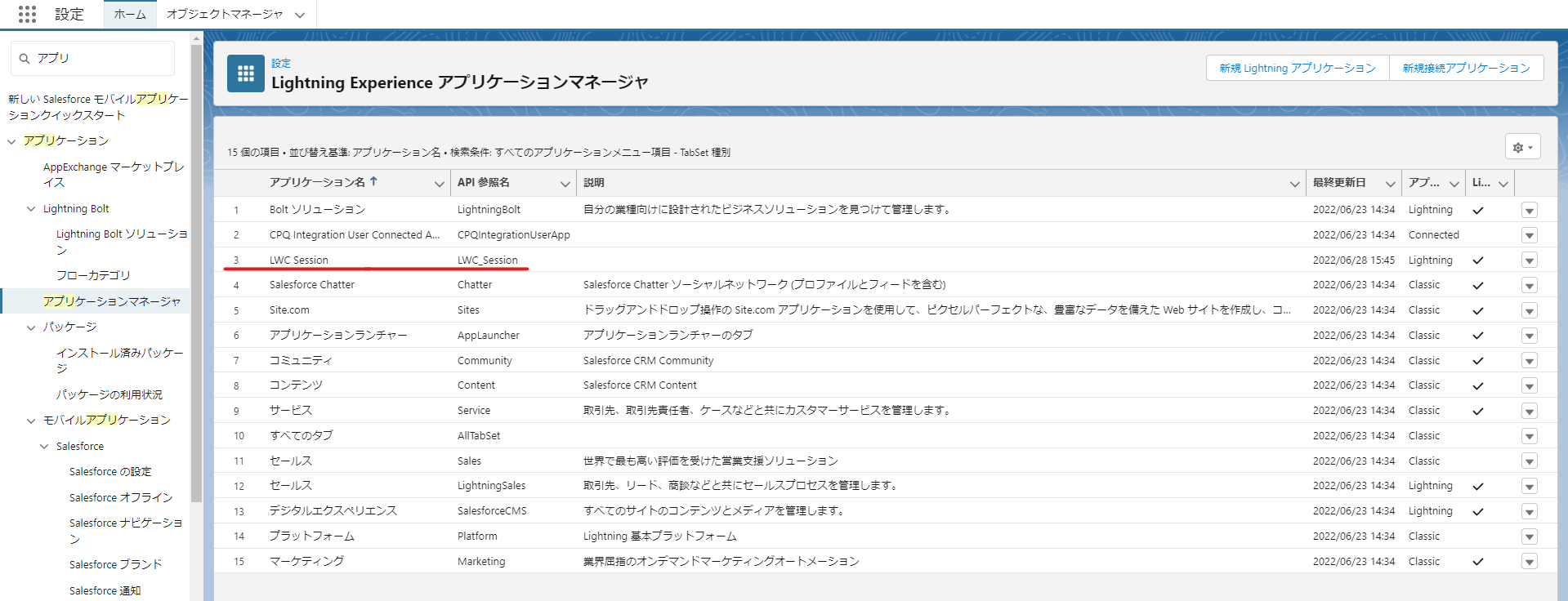Open パッケージの利用状況 in the sidebar
The image size is (1568, 601).
109,394
